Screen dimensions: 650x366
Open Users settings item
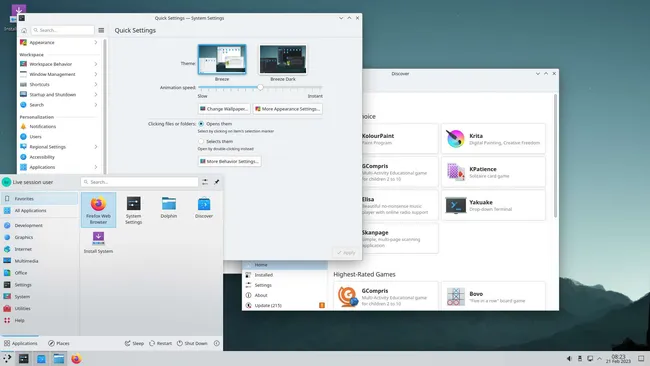point(59,136)
